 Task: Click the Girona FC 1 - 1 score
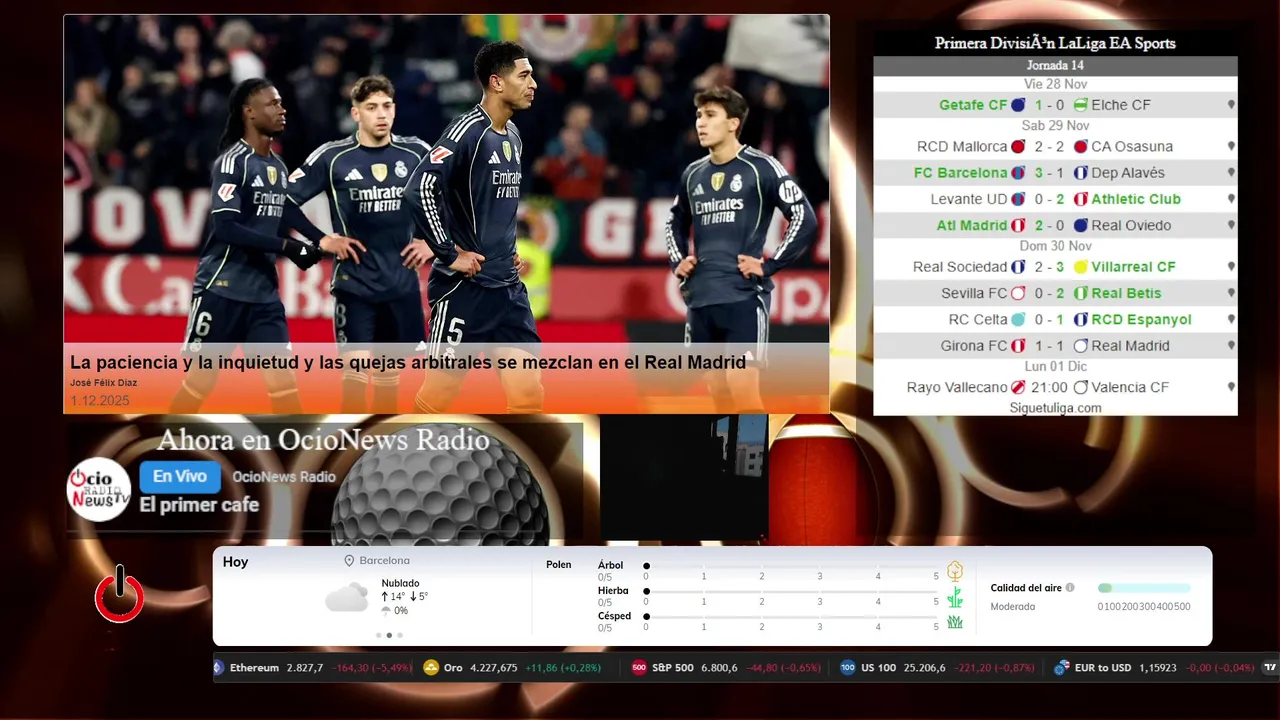coord(1049,346)
